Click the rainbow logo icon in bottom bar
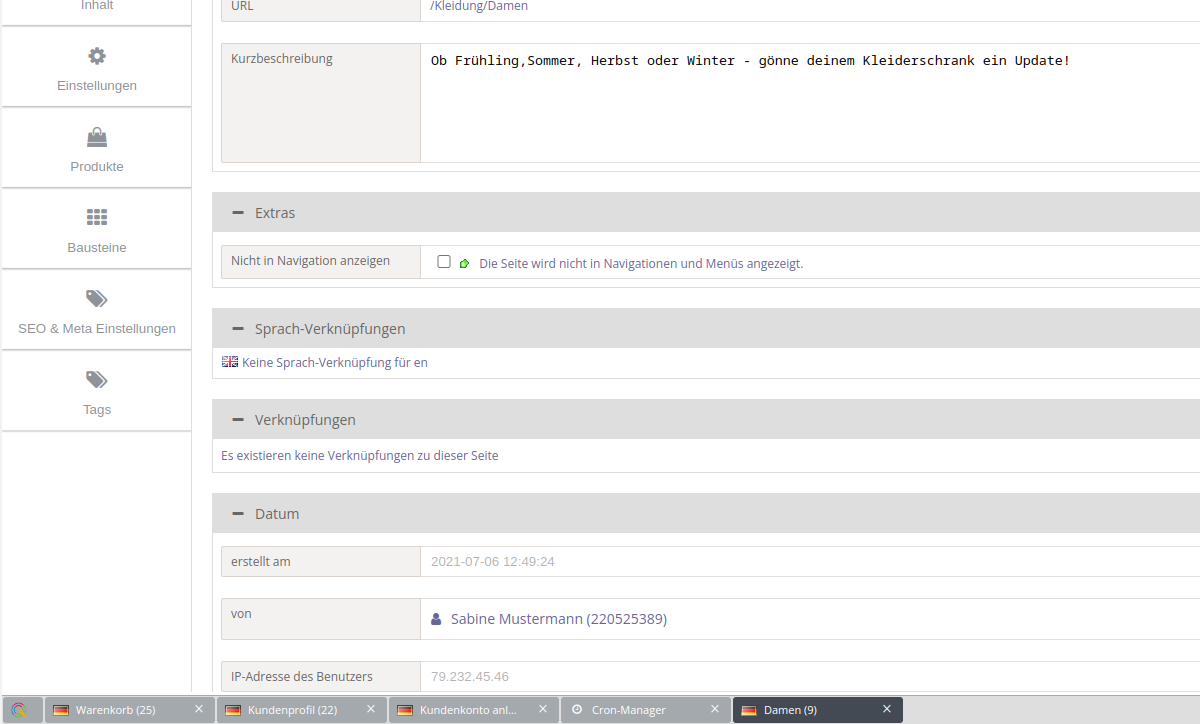This screenshot has width=1200, height=724. [x=20, y=710]
